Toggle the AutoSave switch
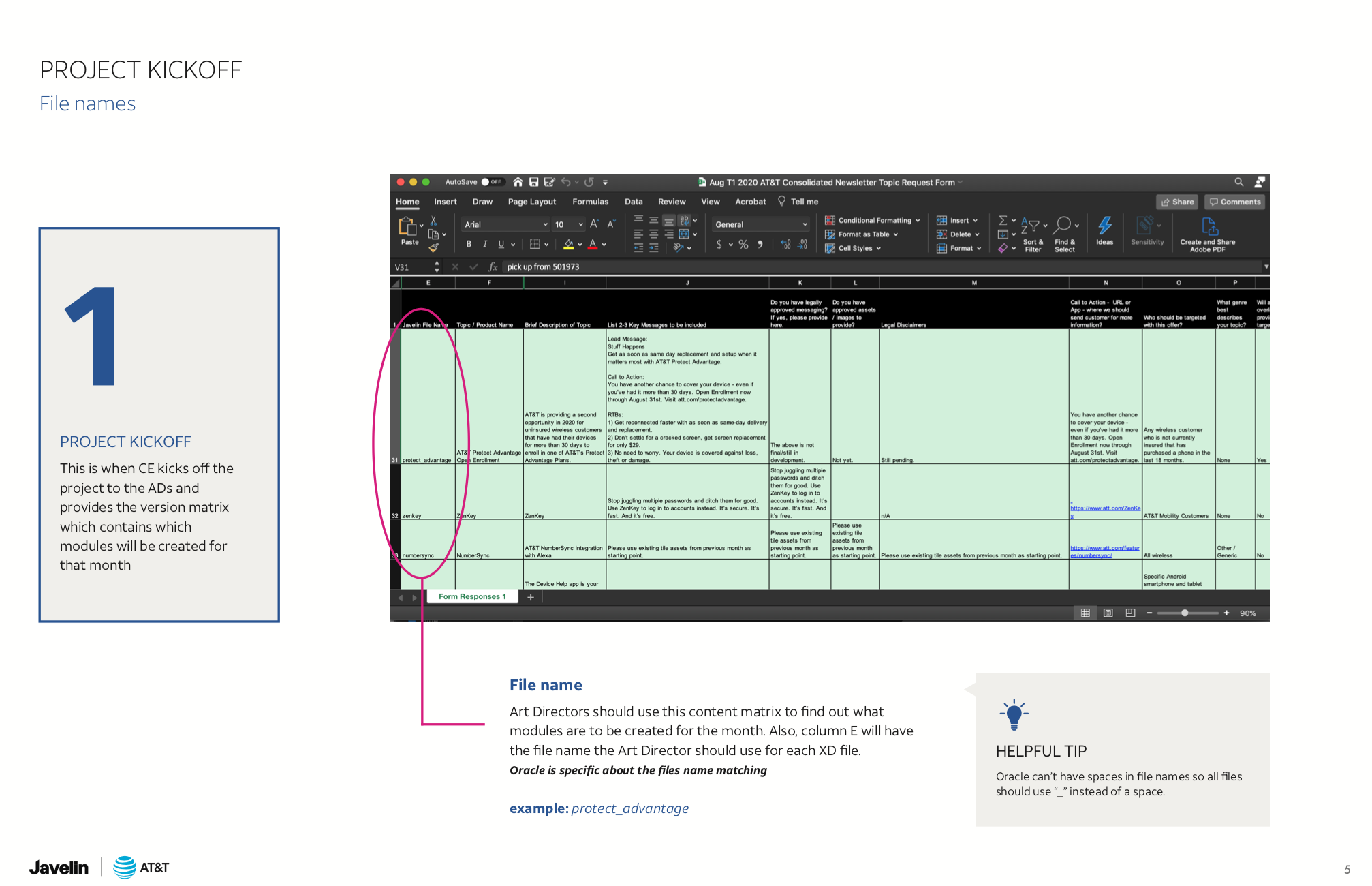Image resolution: width=1372 pixels, height=886 pixels. [x=491, y=182]
